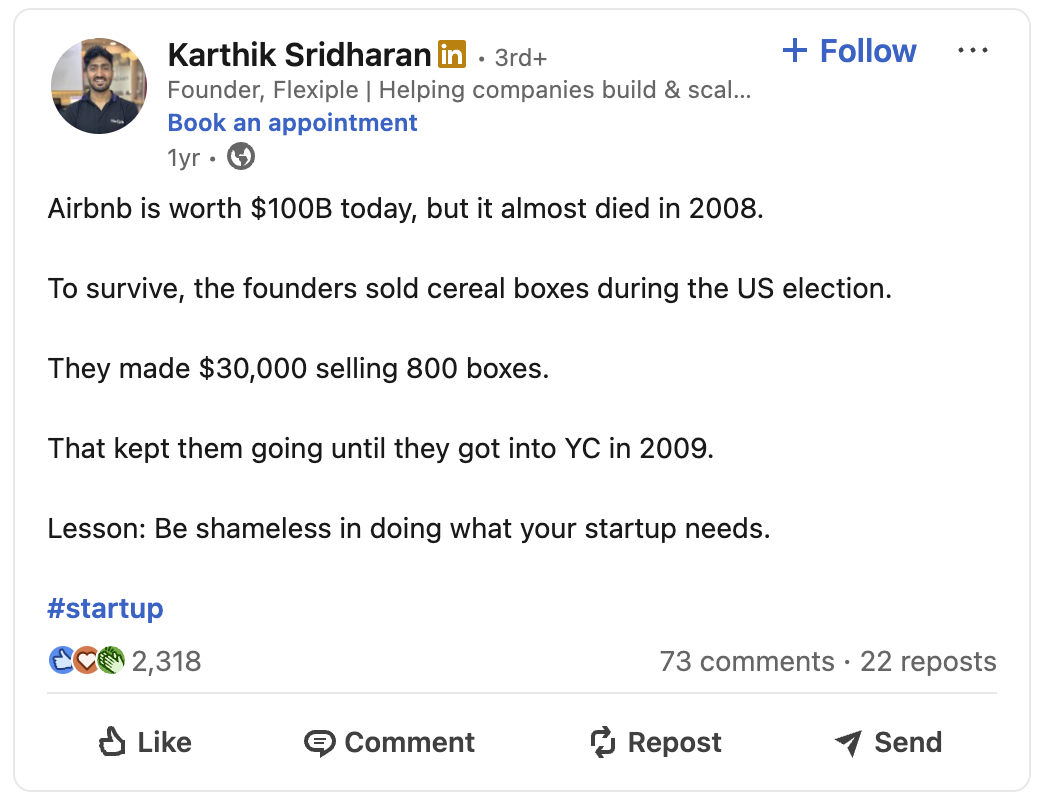This screenshot has height=800, width=1042.
Task: Open the Book an appointment link
Action: [292, 123]
